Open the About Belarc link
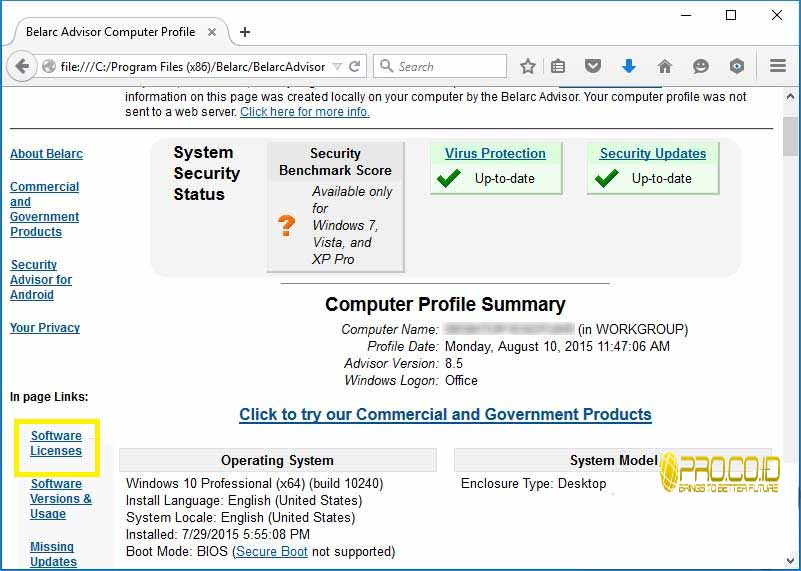The height and width of the screenshot is (571, 801). click(x=46, y=154)
